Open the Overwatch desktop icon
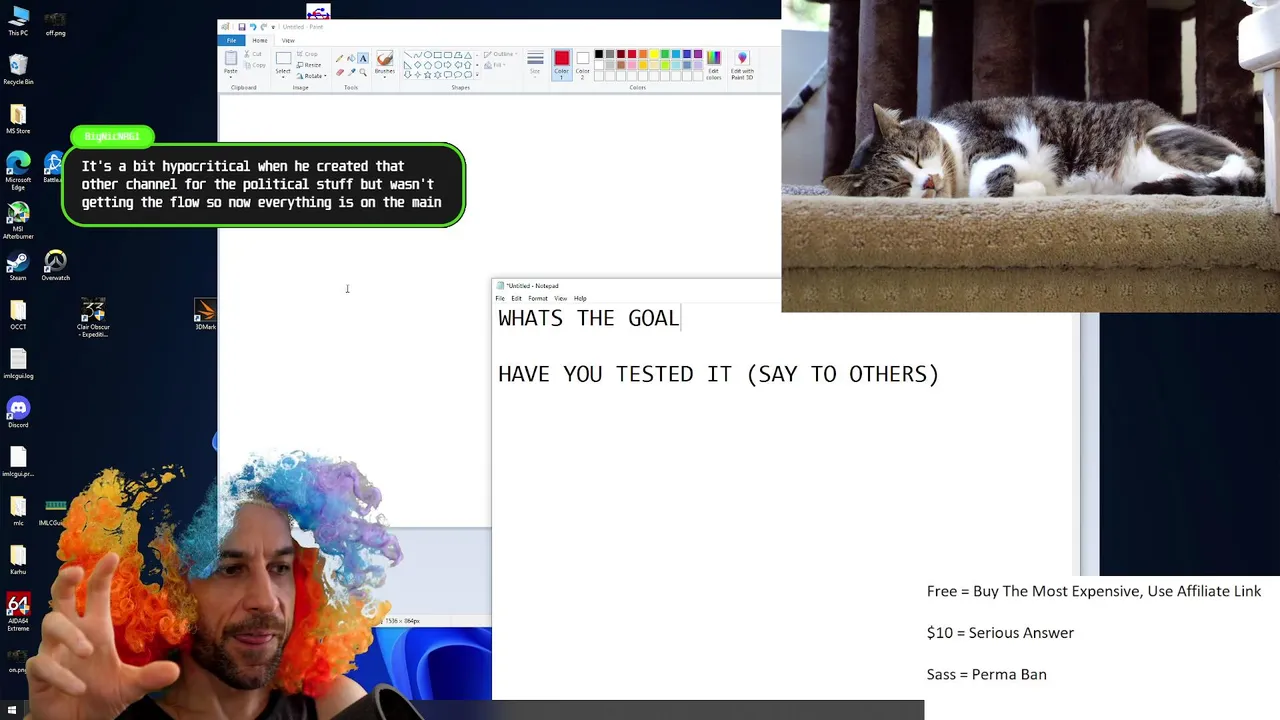 click(x=55, y=266)
